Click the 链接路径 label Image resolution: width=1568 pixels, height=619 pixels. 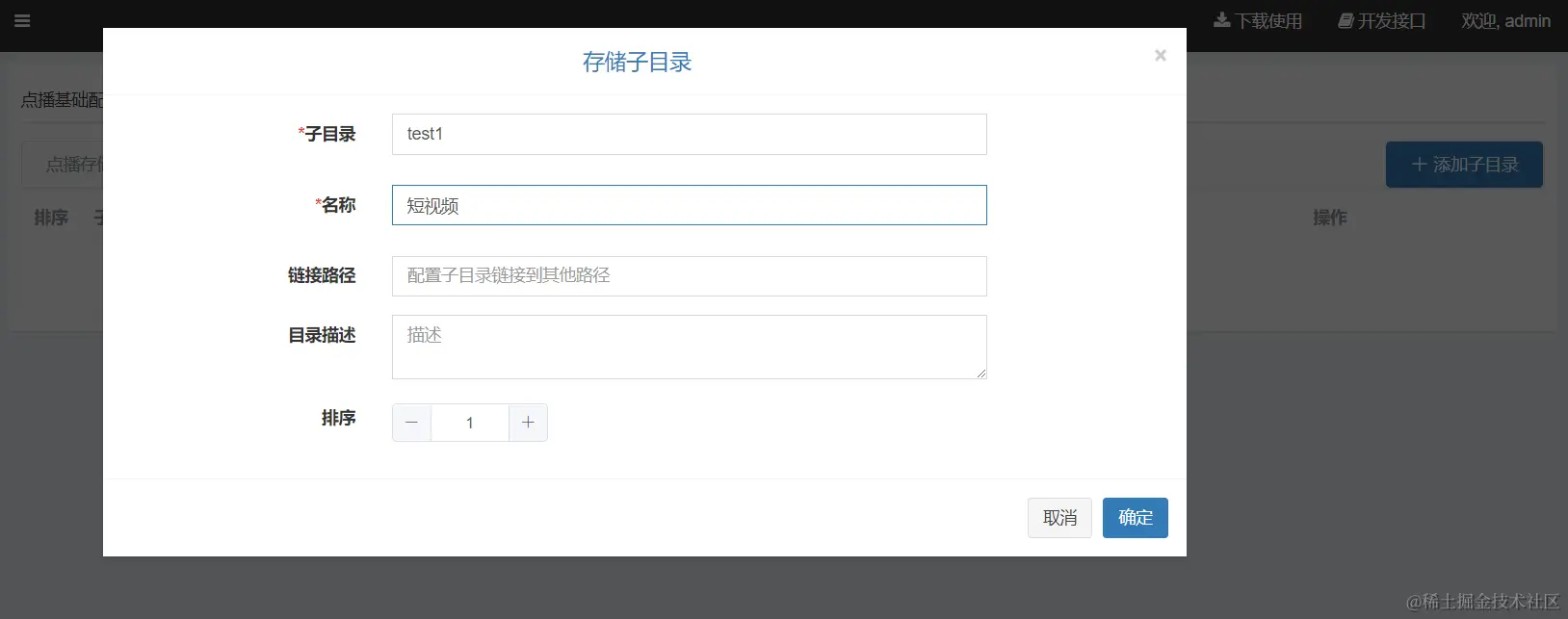[322, 275]
